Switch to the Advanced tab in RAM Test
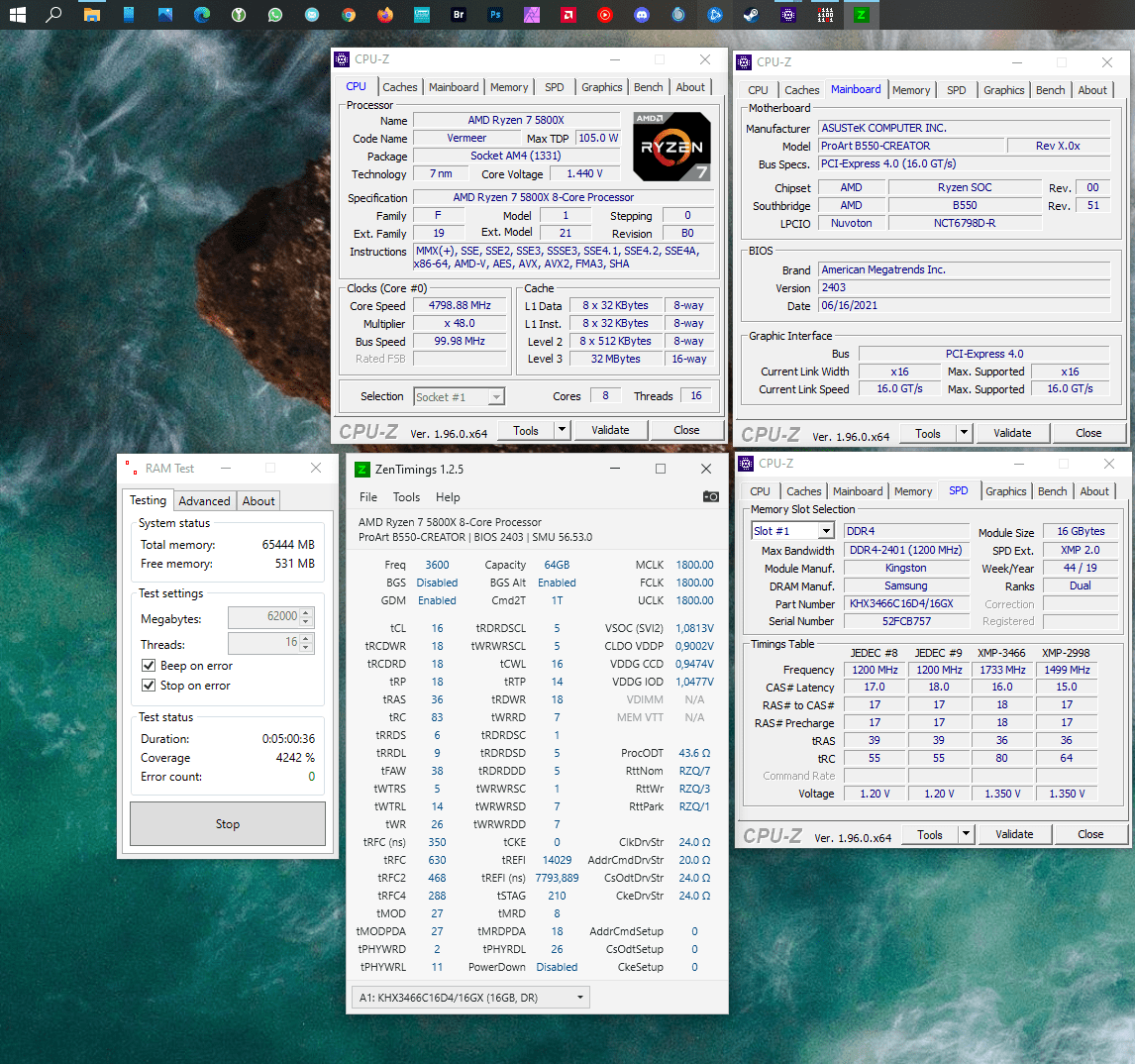 204,500
